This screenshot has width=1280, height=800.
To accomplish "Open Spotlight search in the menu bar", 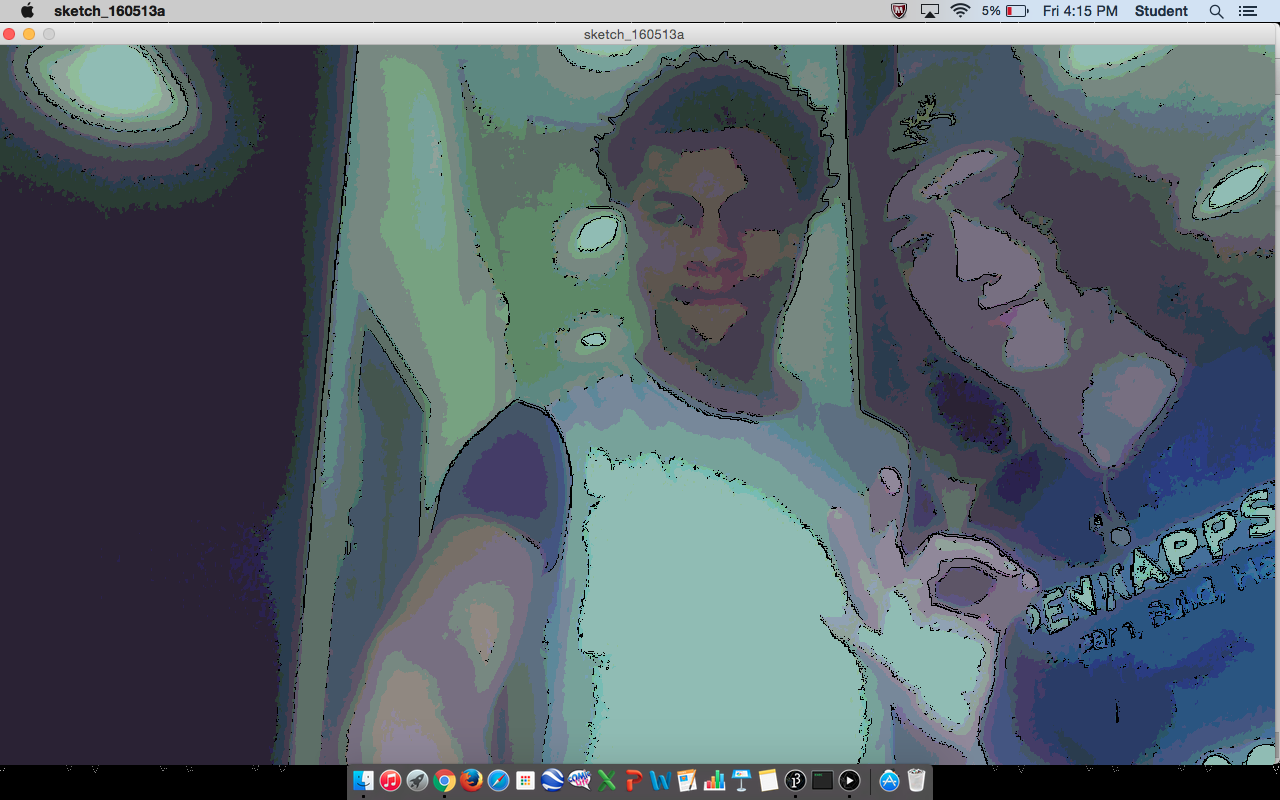I will click(x=1216, y=11).
